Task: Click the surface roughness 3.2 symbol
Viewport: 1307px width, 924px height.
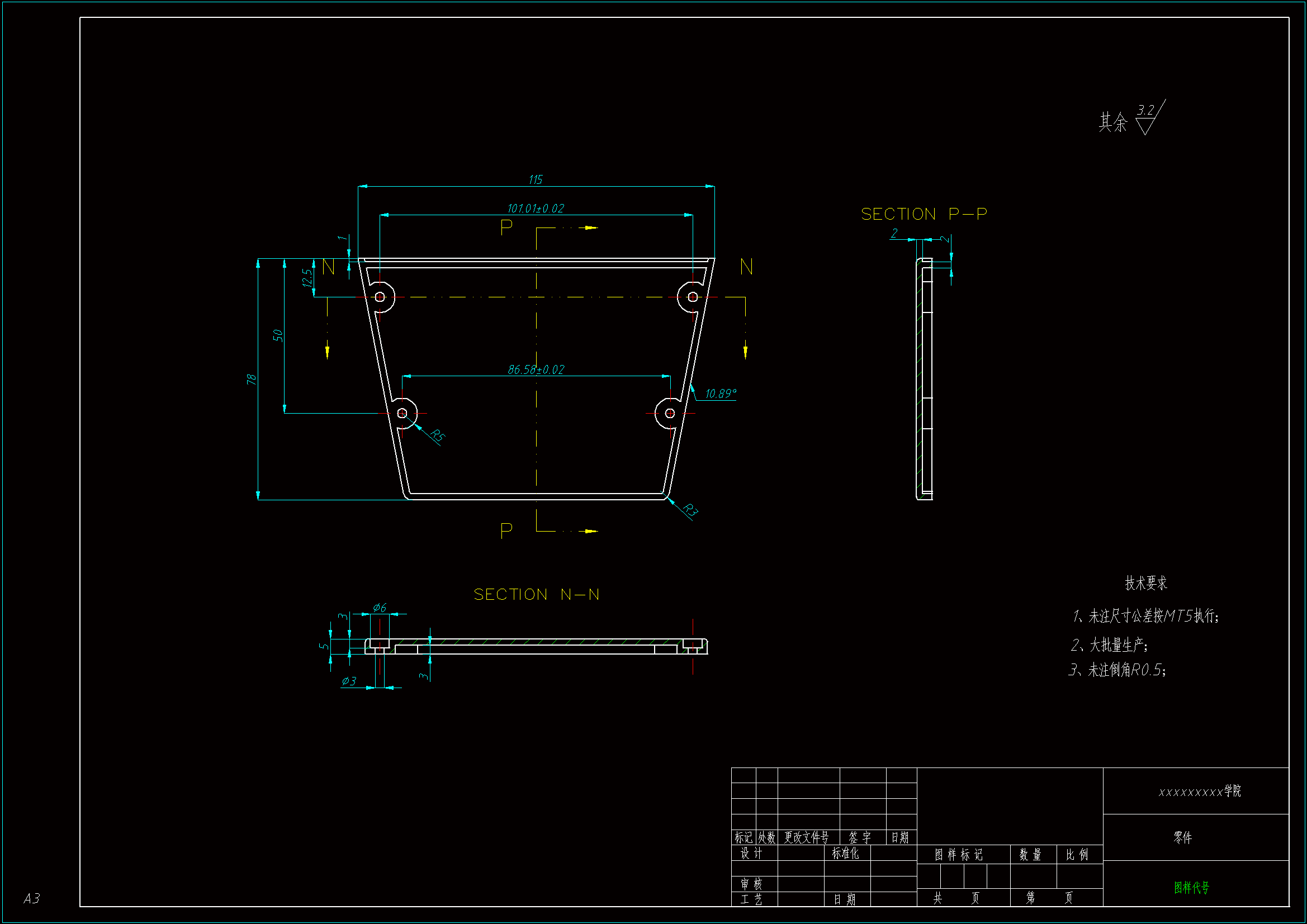Action: pos(1147,119)
